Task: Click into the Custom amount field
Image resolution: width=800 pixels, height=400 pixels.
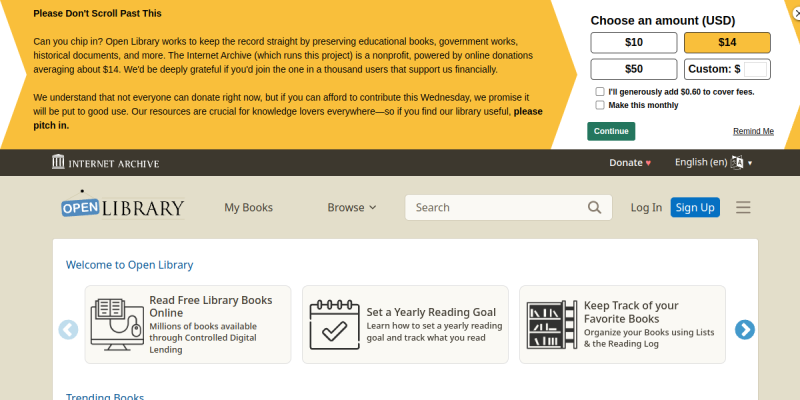Action: 755,69
